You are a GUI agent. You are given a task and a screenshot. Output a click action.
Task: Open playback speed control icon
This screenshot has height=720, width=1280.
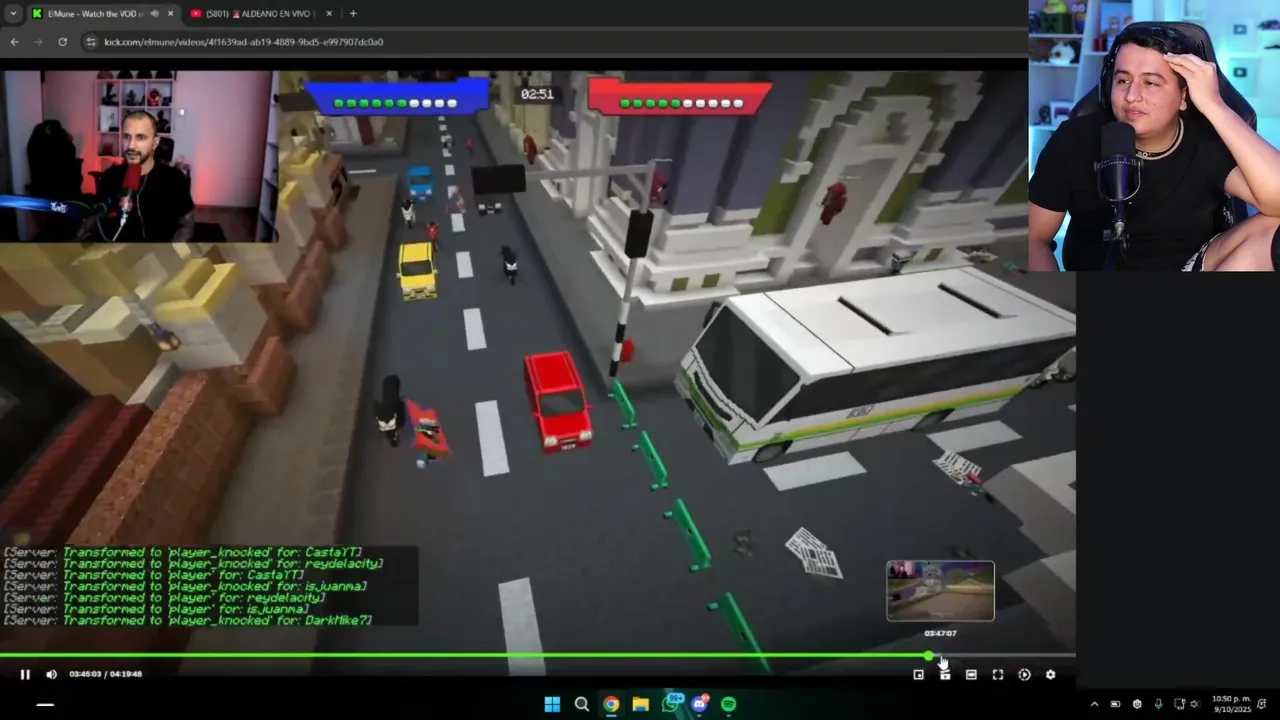coord(1024,674)
